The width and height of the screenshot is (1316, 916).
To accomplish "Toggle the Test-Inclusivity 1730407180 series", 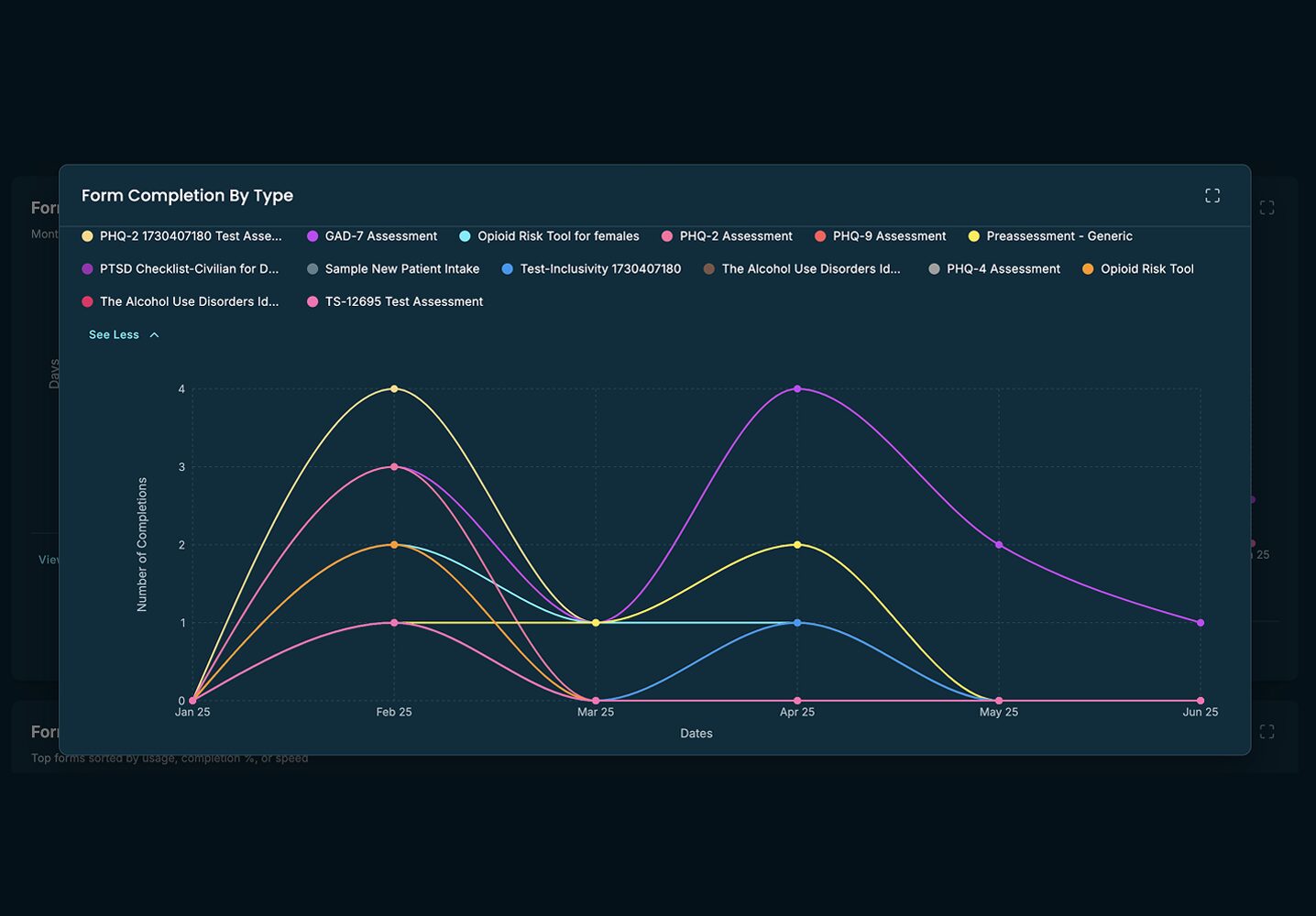I will tap(599, 269).
